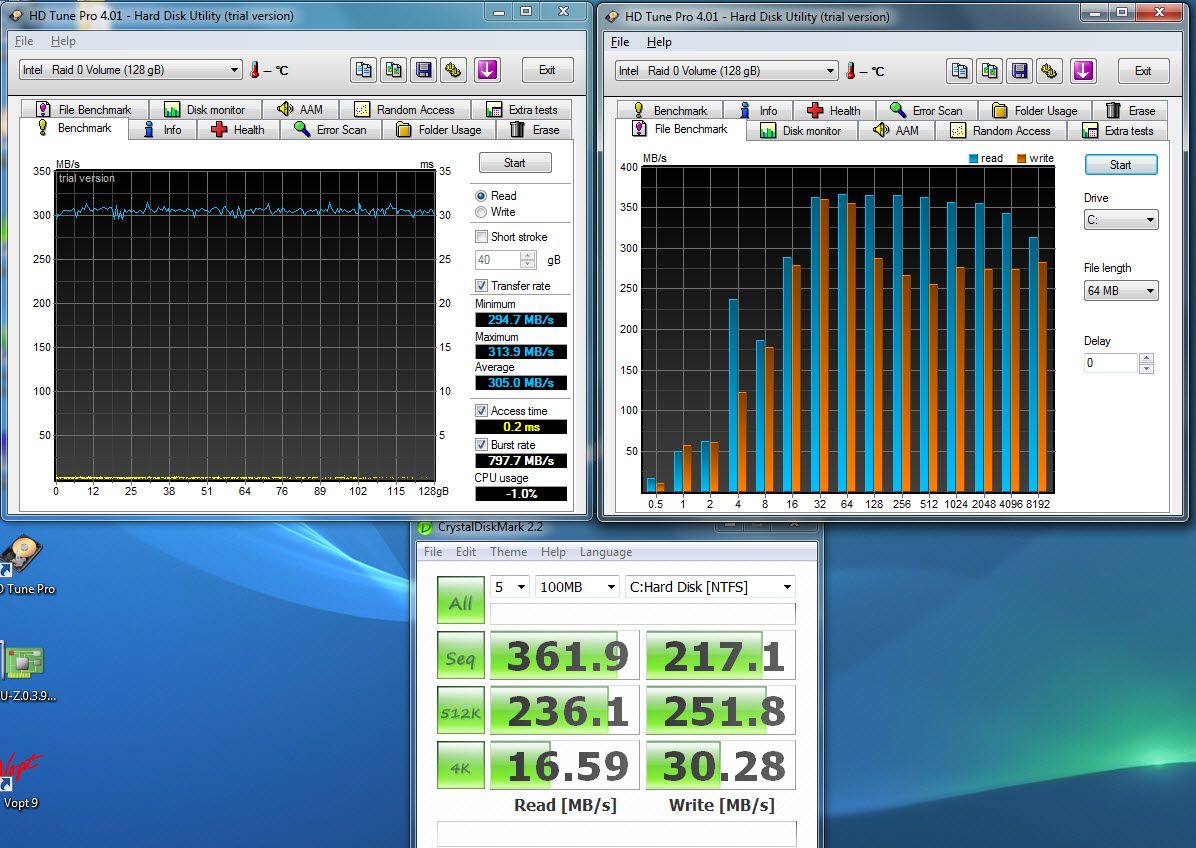Click purple down-arrow icon in Benchmark window toolbar
This screenshot has width=1196, height=848.
tap(487, 70)
